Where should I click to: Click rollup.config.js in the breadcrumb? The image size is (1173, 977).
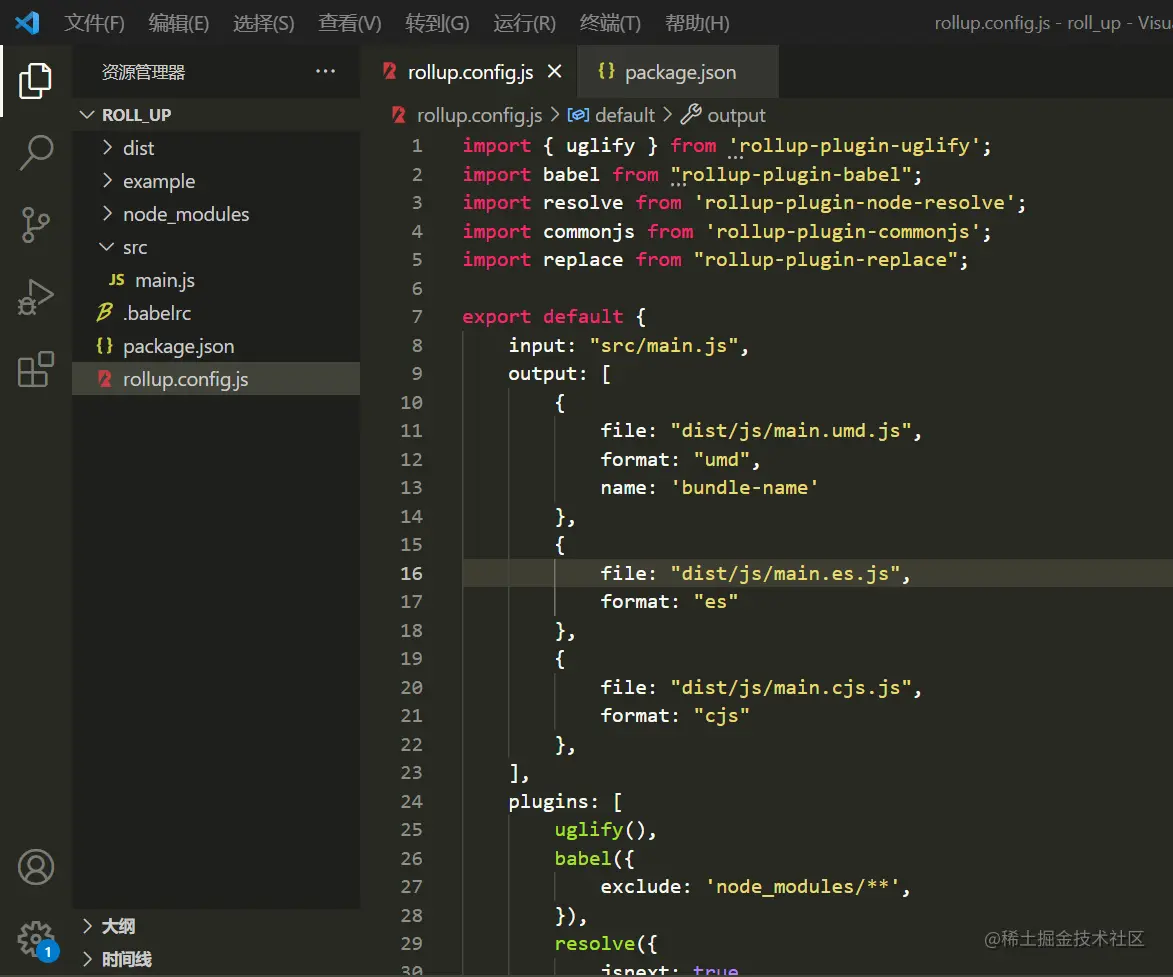coord(479,115)
